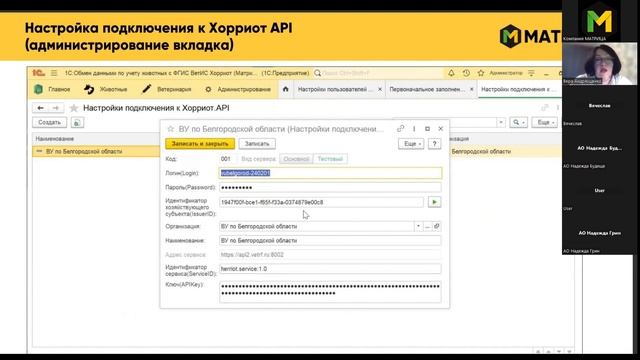The image size is (640, 360).
Task: Click Администратор user name
Action: [x=506, y=73]
